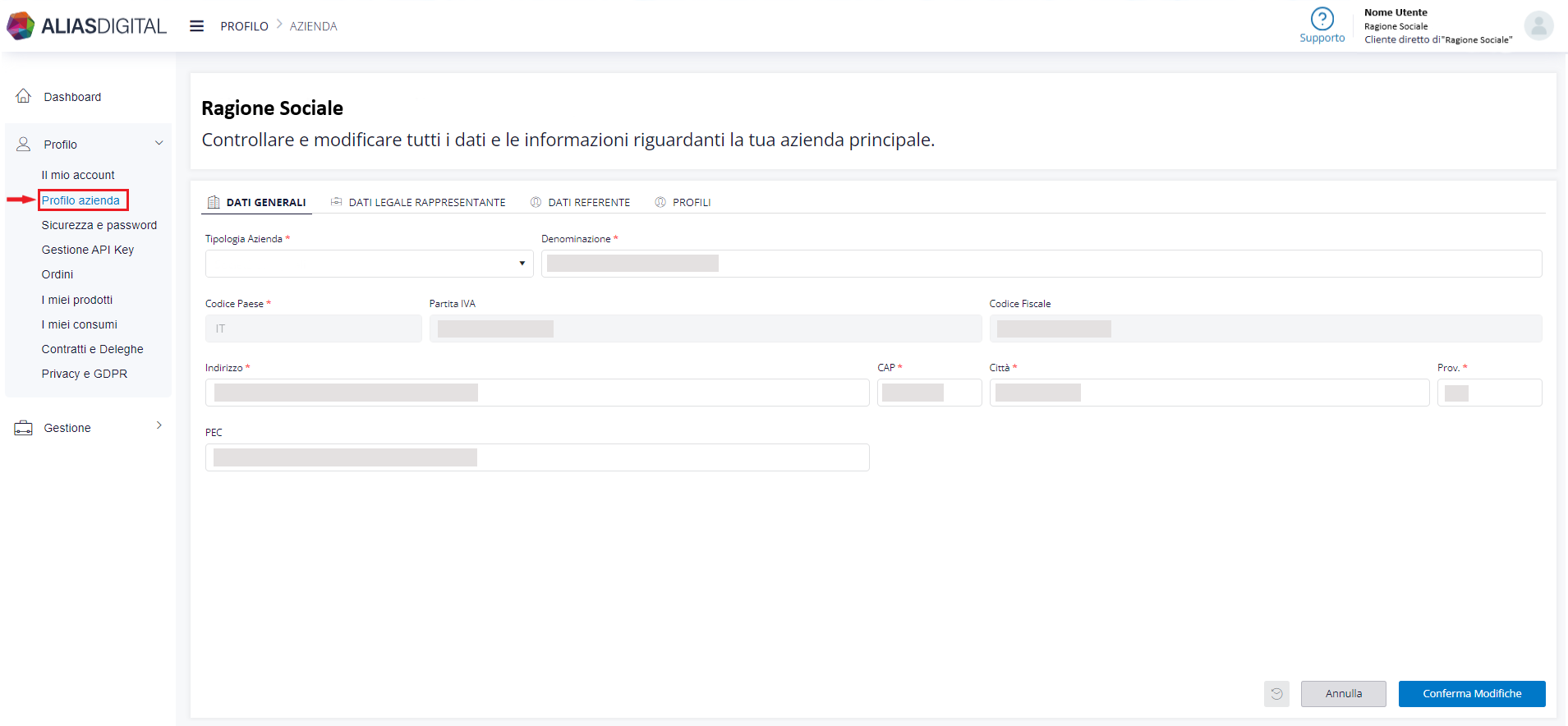Click the PROFILO breadcrumb link
Screen dimensions: 1568x726
pyautogui.click(x=244, y=26)
